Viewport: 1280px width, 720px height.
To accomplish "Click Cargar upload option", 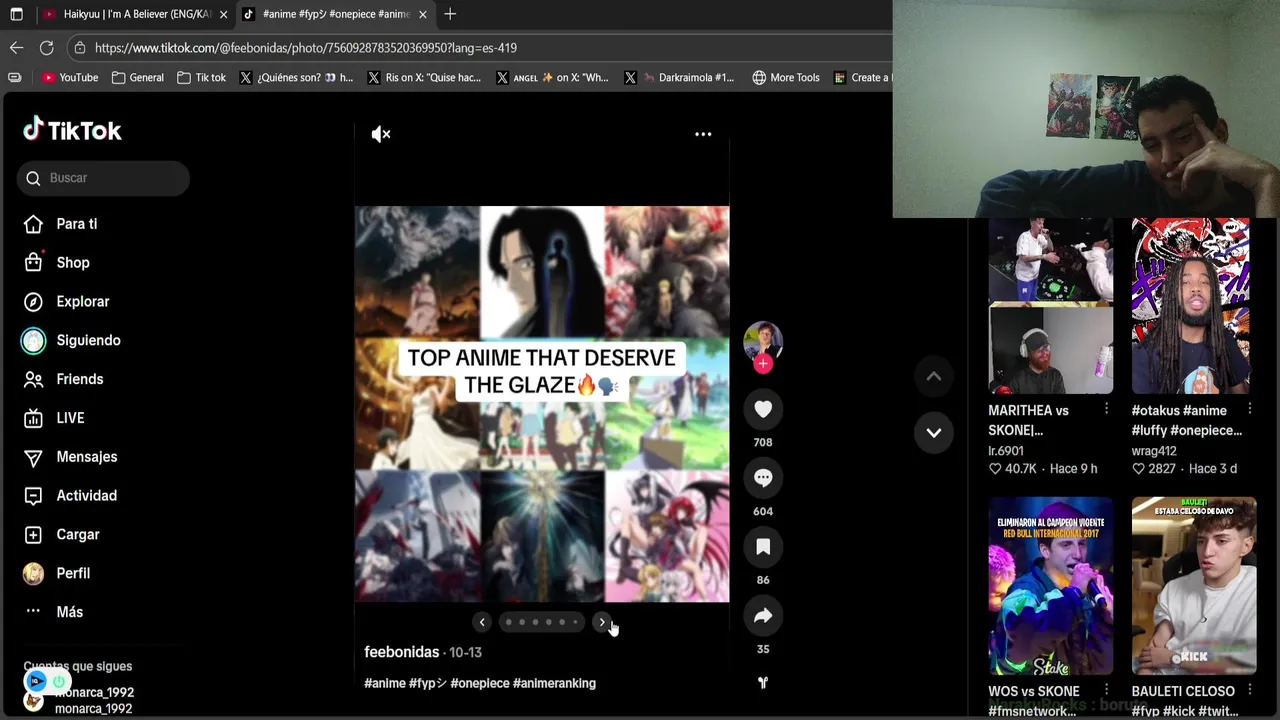I will click(62, 535).
